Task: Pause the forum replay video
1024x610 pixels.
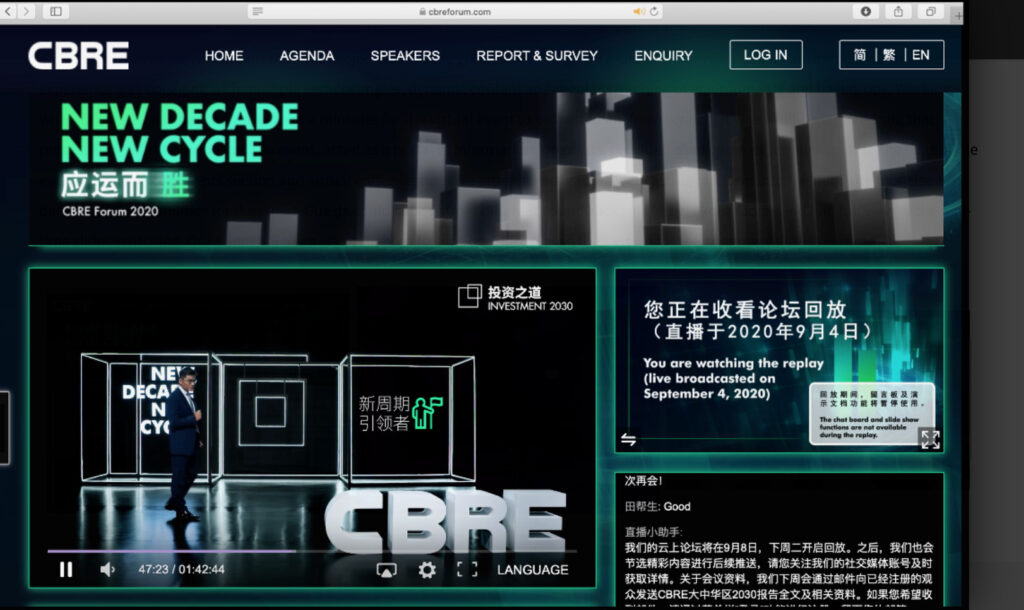Action: point(66,570)
